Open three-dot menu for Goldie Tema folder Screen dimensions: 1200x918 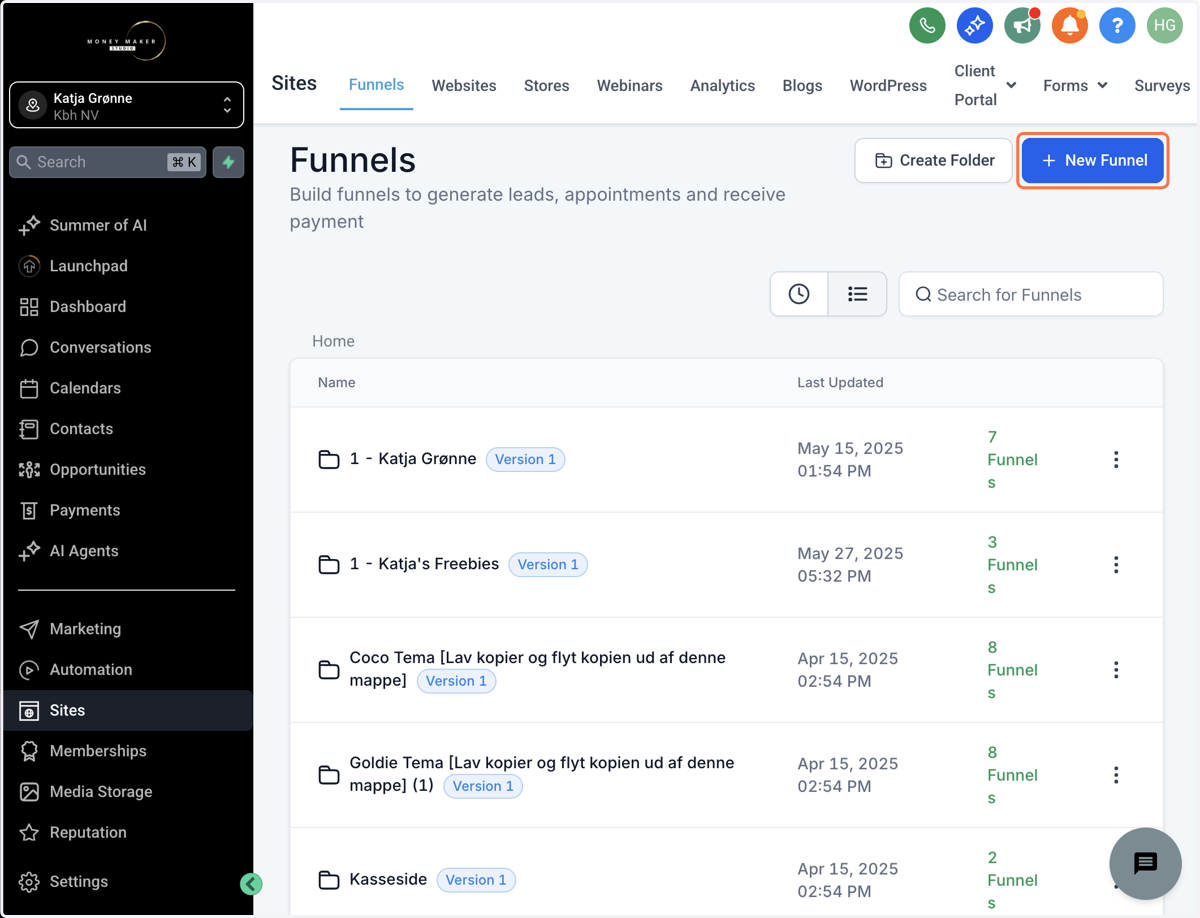pyautogui.click(x=1116, y=775)
